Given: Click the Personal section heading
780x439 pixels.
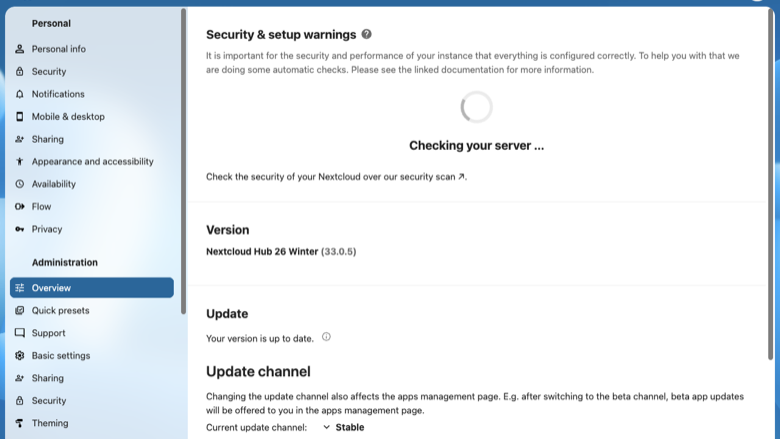Looking at the screenshot, I should click(x=51, y=23).
